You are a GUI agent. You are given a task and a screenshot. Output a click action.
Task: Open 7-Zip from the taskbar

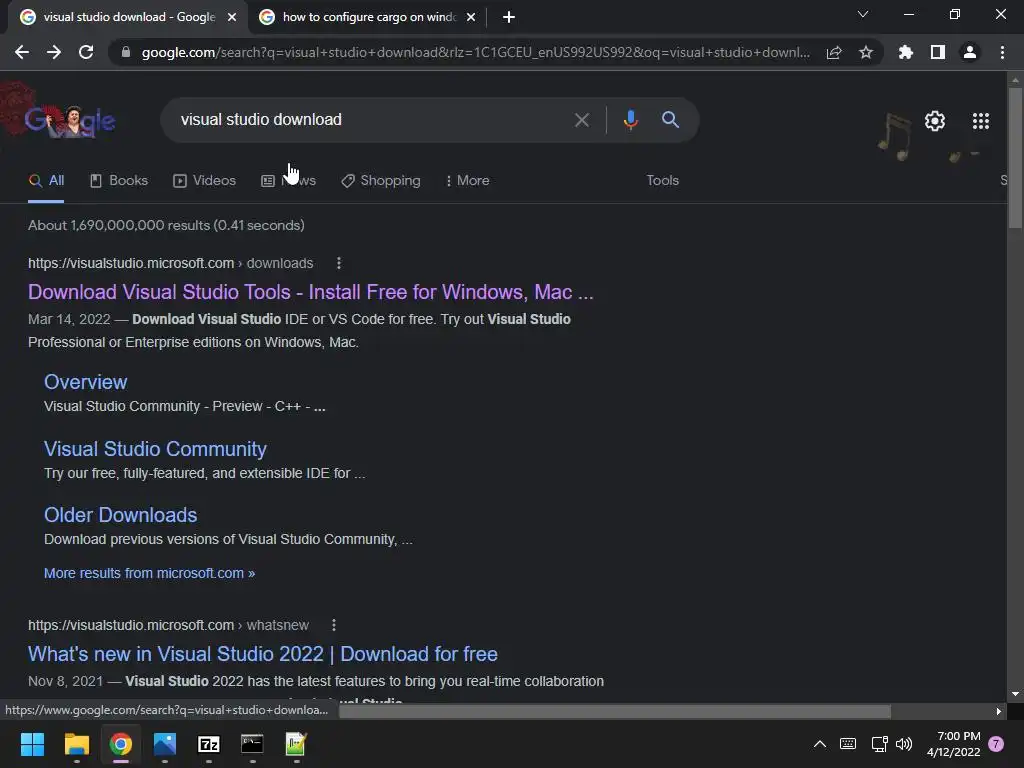208,744
